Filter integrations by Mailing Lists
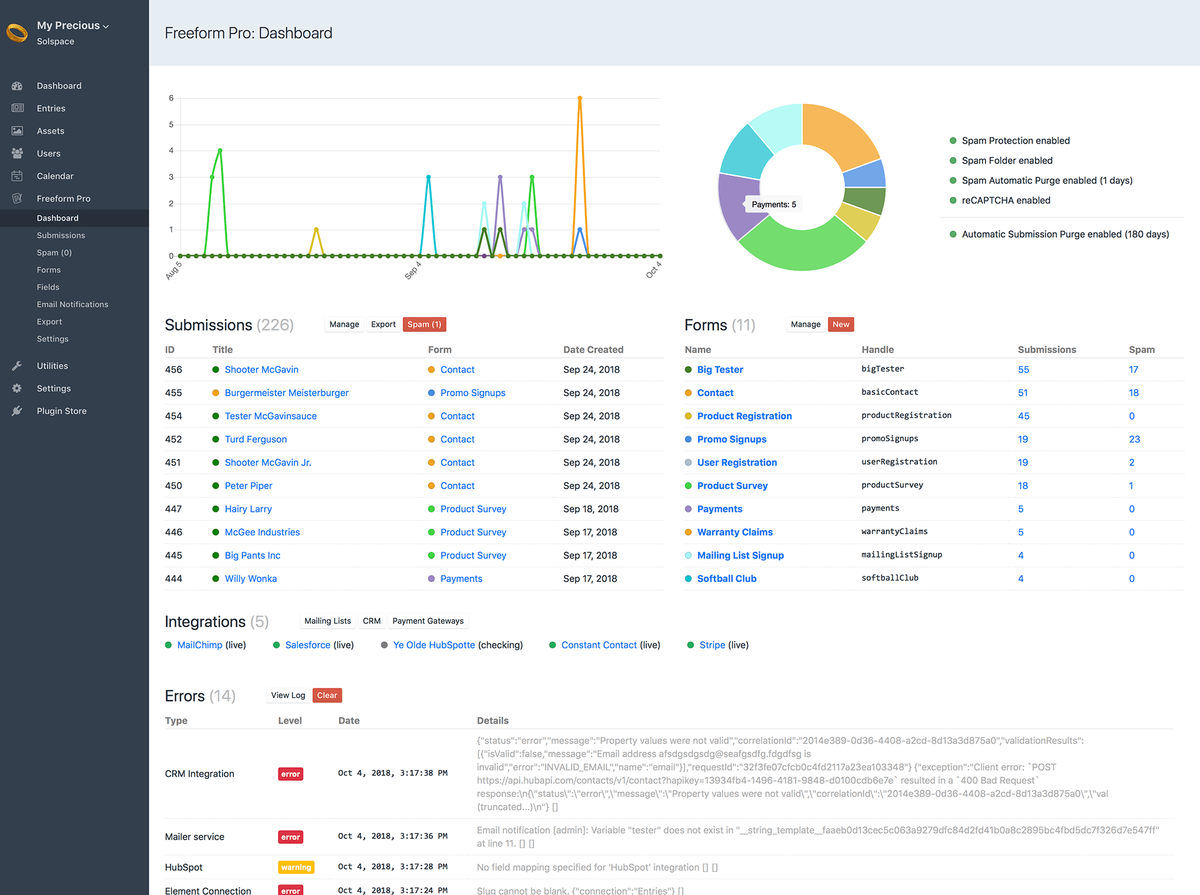This screenshot has width=1200, height=895. click(328, 621)
